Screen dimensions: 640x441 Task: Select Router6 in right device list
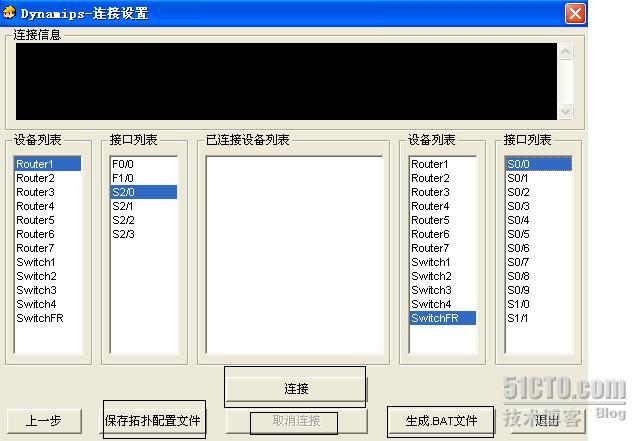tap(442, 234)
